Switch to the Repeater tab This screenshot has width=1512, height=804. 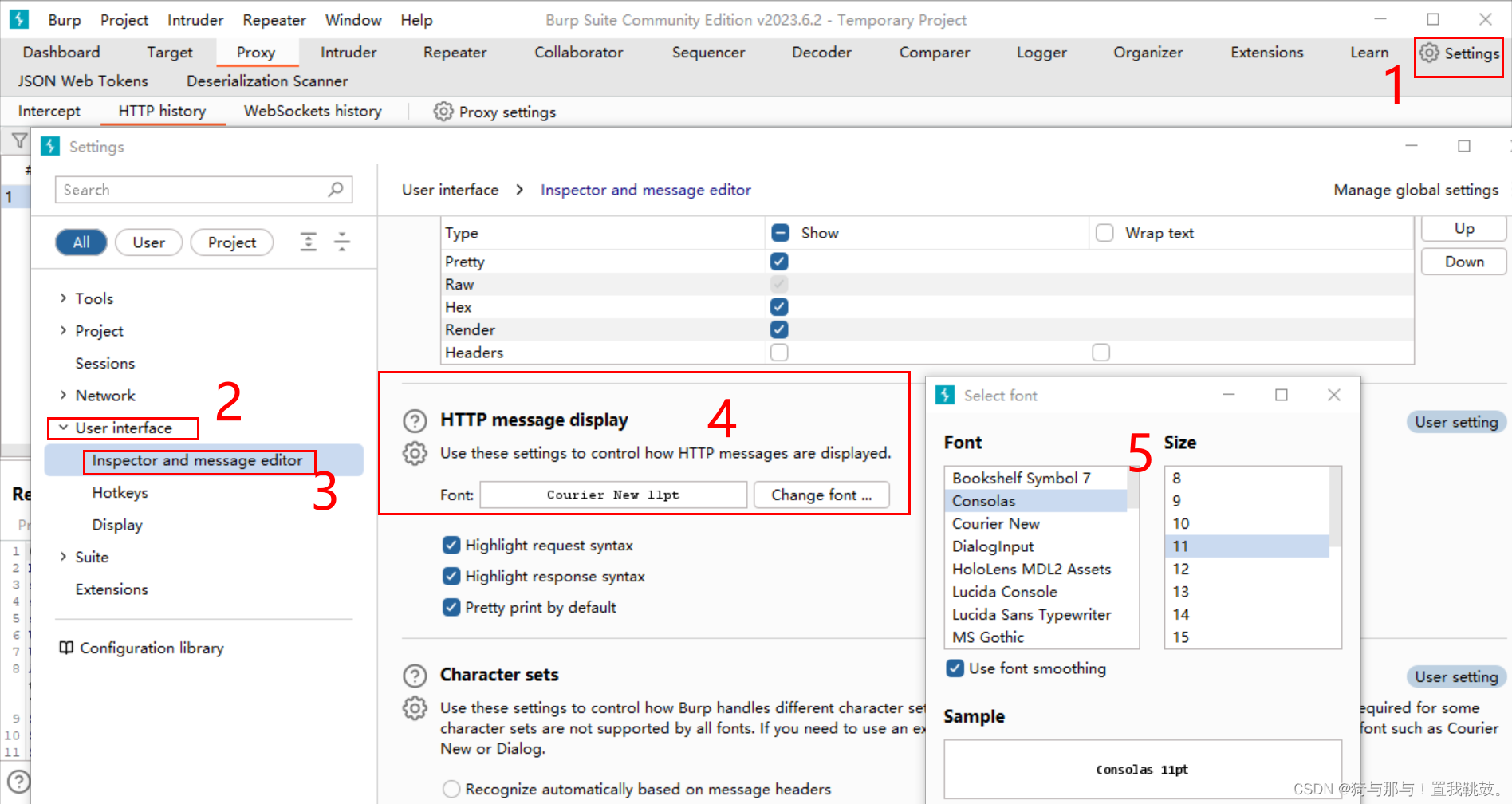click(x=455, y=53)
